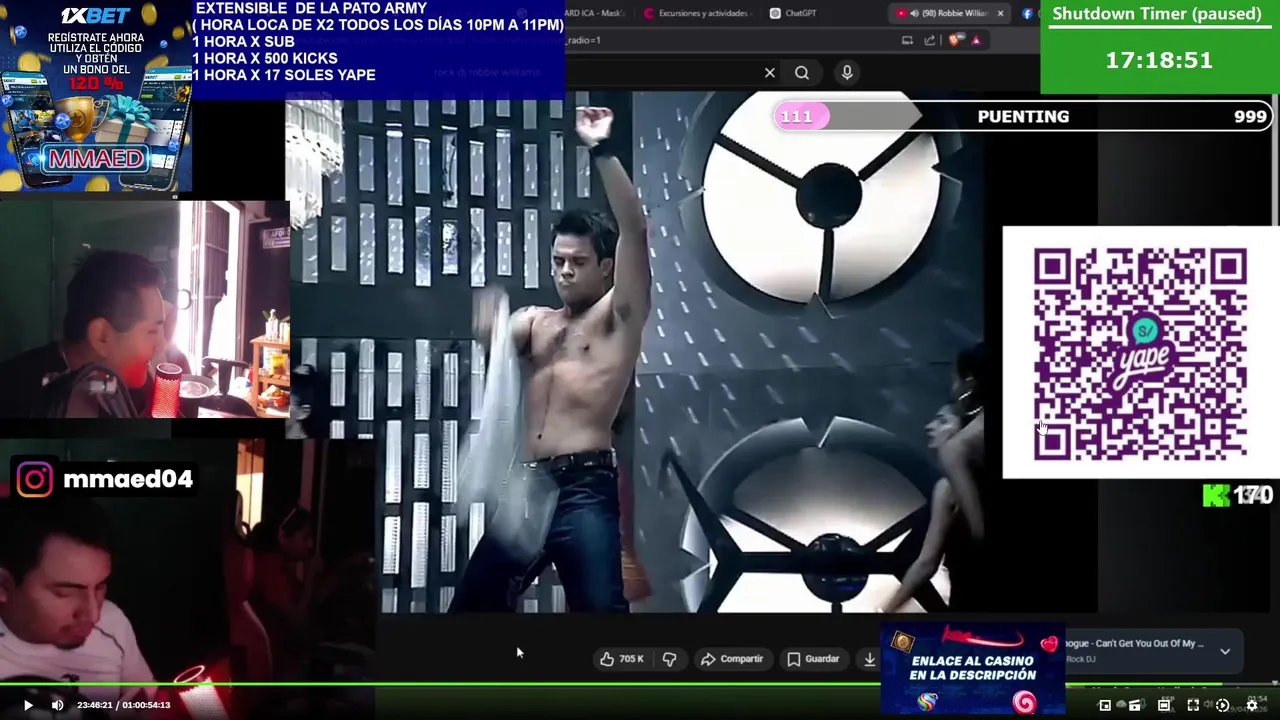Start YouTube voice search with microphone
Screen dimensions: 1280x720
(x=847, y=73)
